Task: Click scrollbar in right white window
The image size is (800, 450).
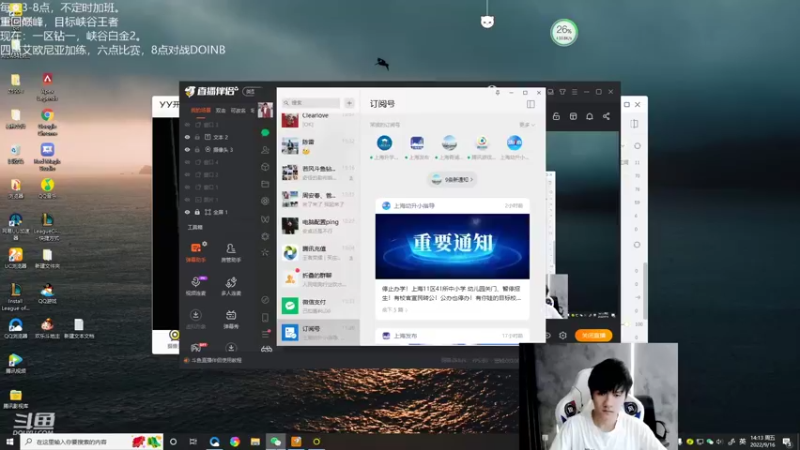Action: pyautogui.click(x=645, y=291)
